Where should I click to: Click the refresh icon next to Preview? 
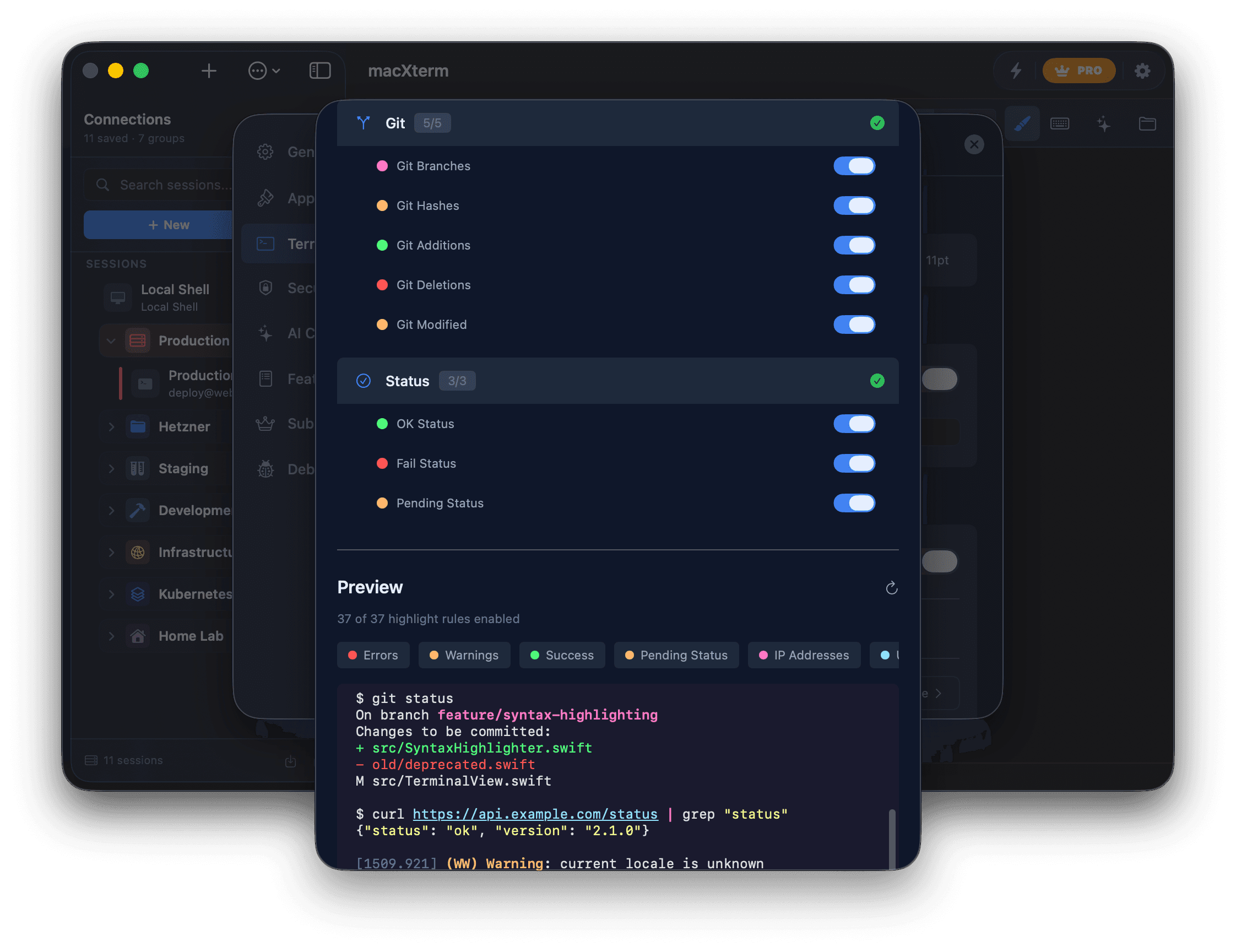(891, 588)
